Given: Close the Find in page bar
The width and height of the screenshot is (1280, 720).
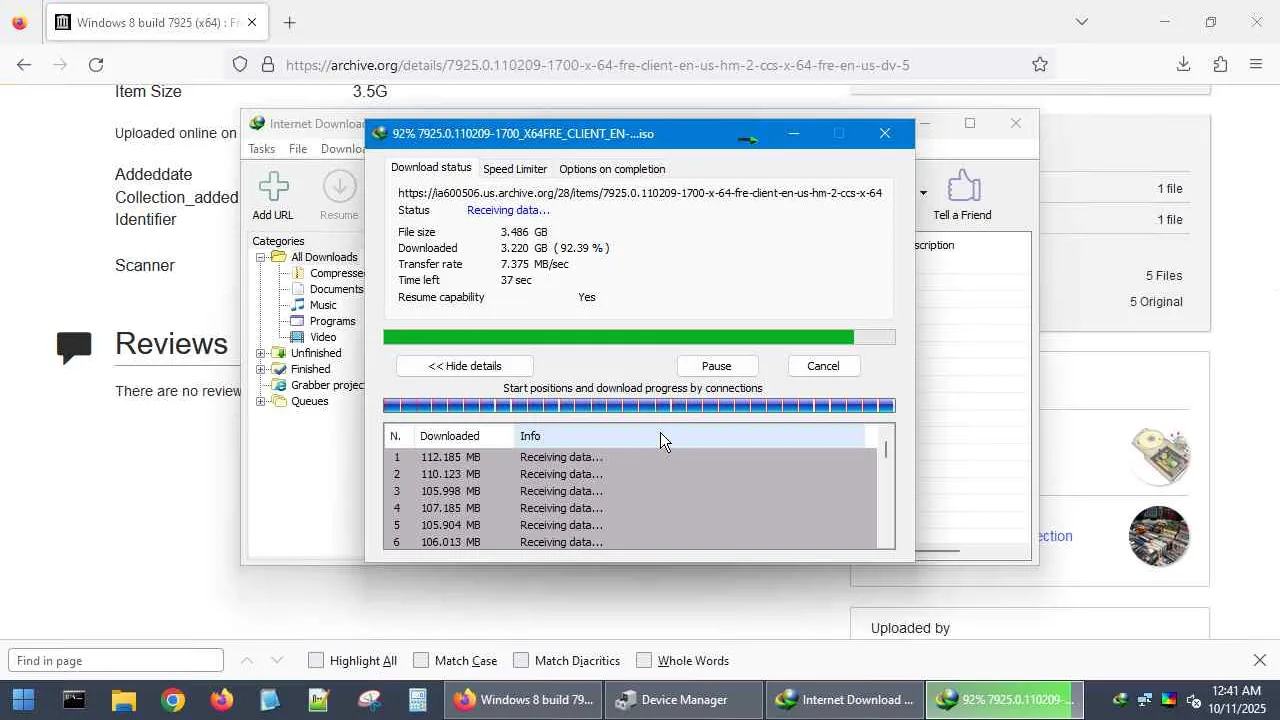Looking at the screenshot, I should (1260, 660).
